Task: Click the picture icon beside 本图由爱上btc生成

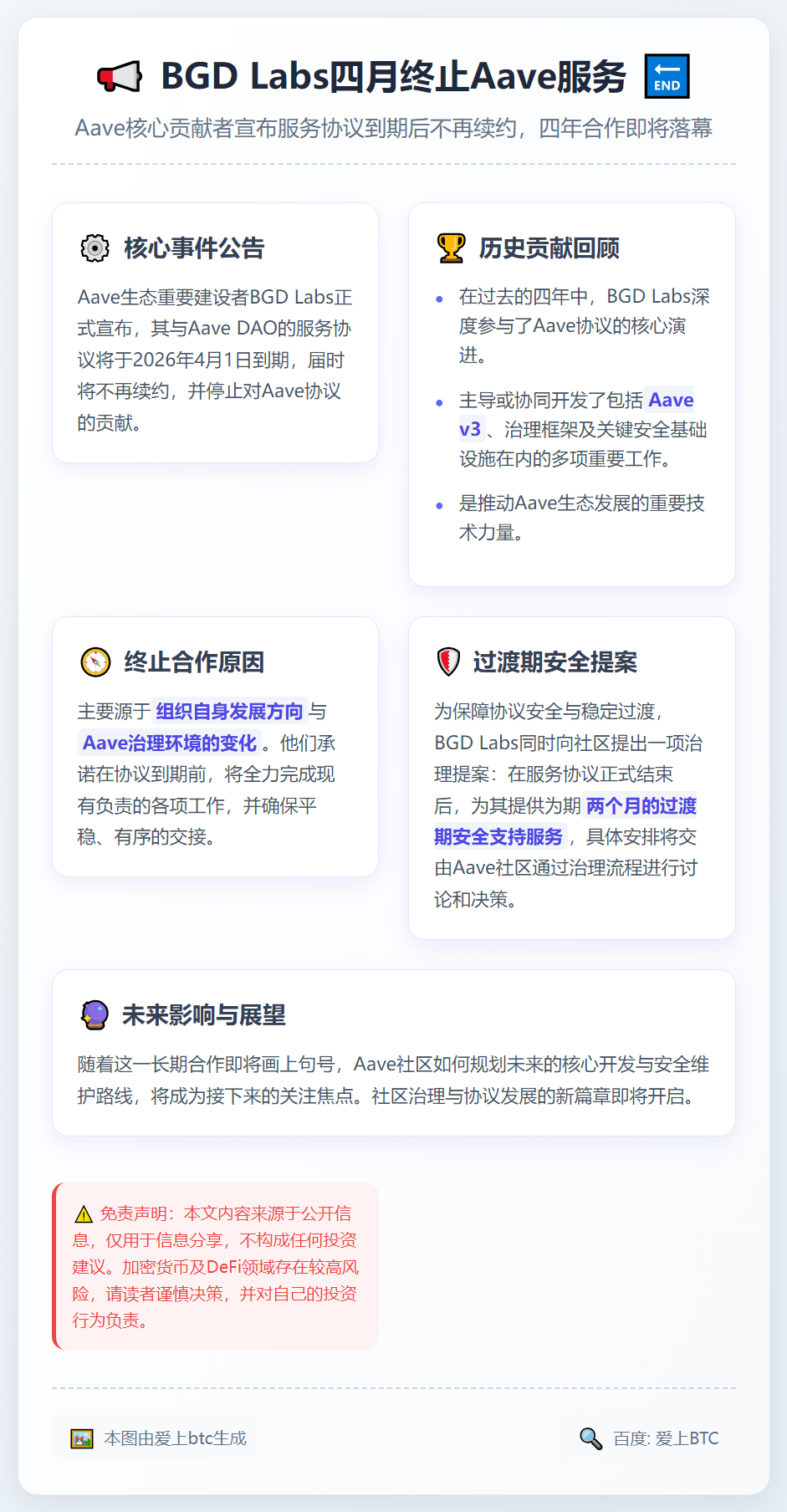Action: [x=82, y=1438]
